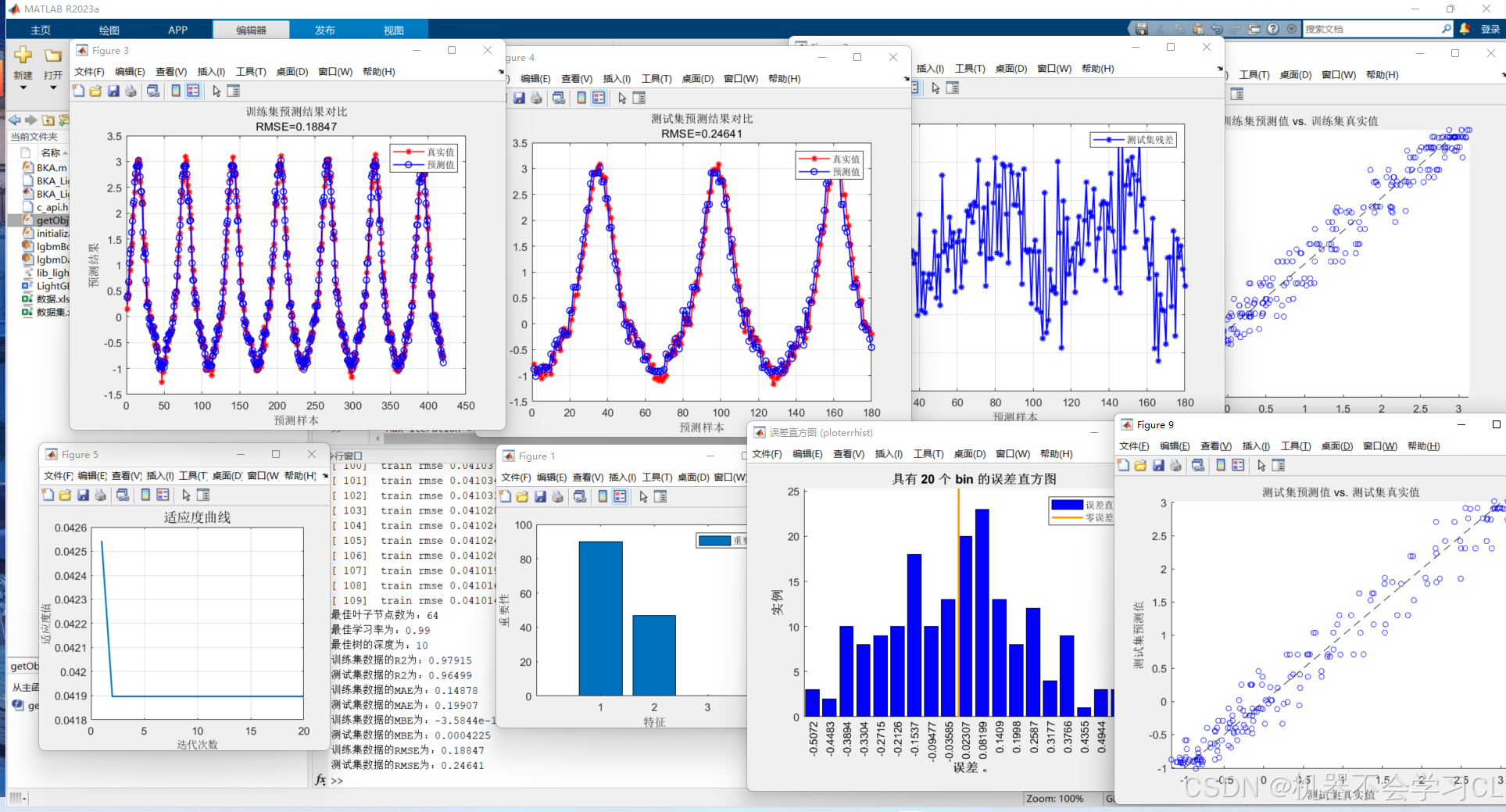Toggle Edit Plot arrow in Figure 3 toolbar
The height and width of the screenshot is (812, 1506).
(216, 91)
